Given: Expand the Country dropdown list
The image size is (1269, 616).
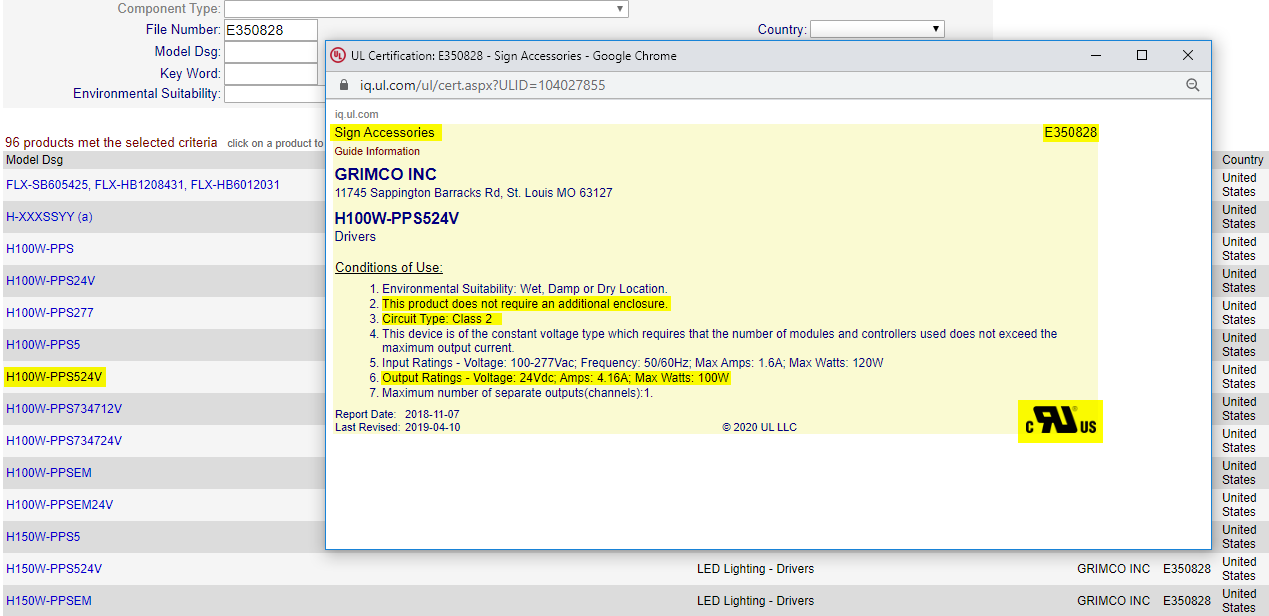Looking at the screenshot, I should pyautogui.click(x=877, y=30).
